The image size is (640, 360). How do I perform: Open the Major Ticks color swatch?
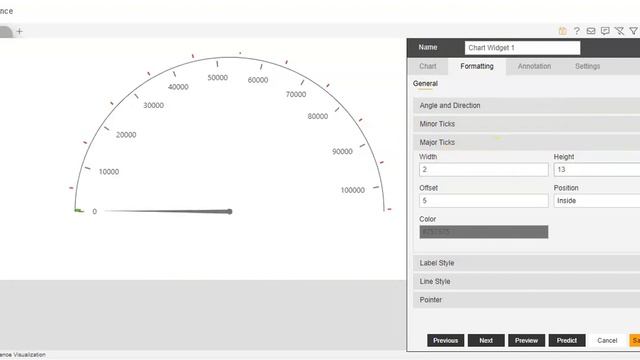(x=484, y=232)
